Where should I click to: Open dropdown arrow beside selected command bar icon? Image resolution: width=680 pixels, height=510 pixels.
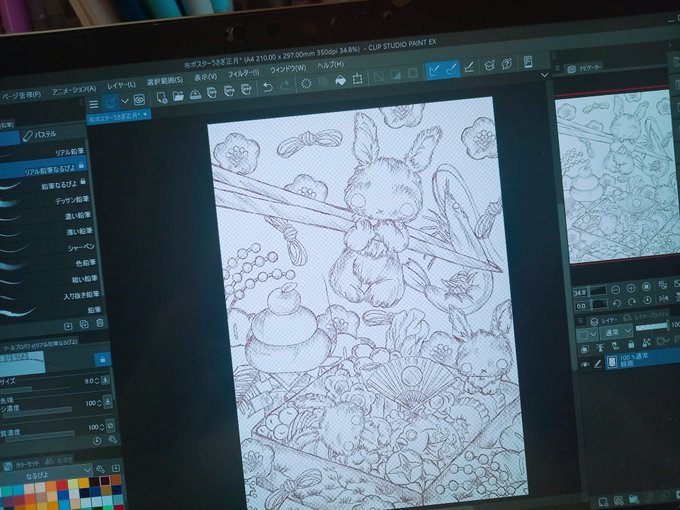[124, 101]
